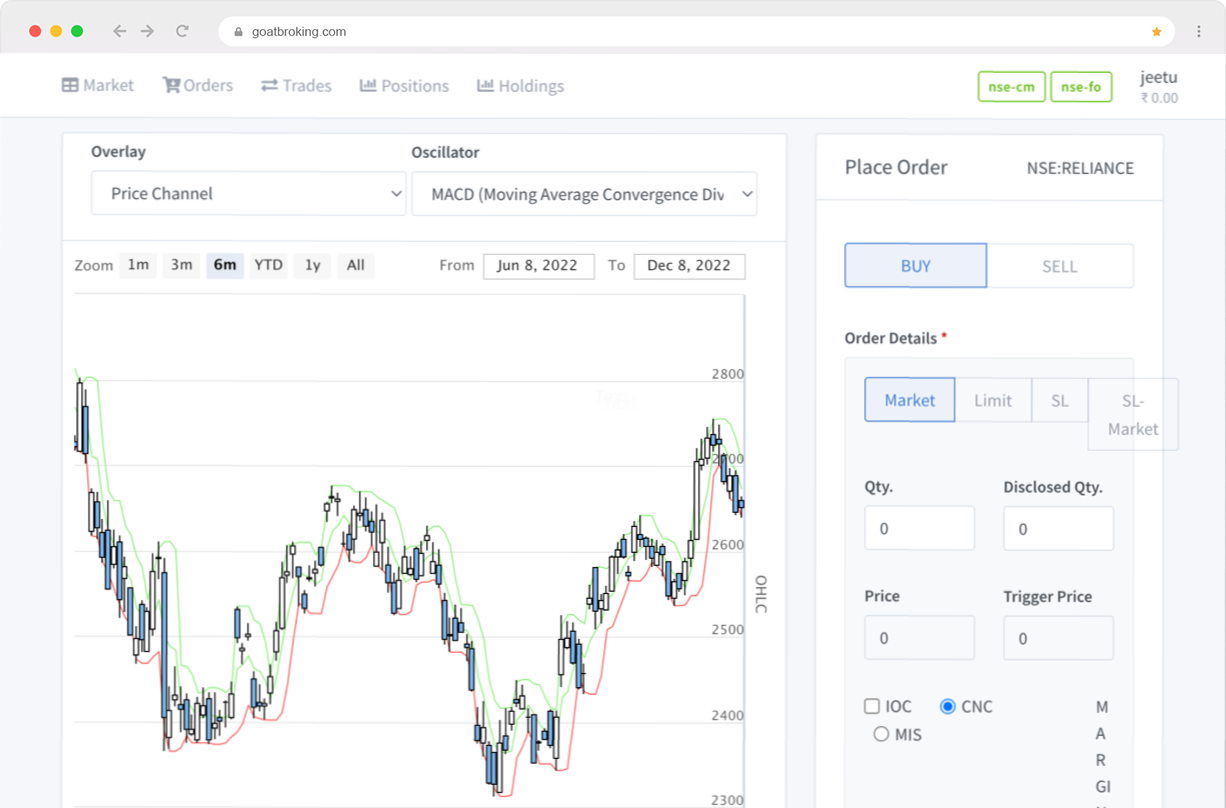
Task: Enable the IOC checkbox
Action: pos(872,706)
